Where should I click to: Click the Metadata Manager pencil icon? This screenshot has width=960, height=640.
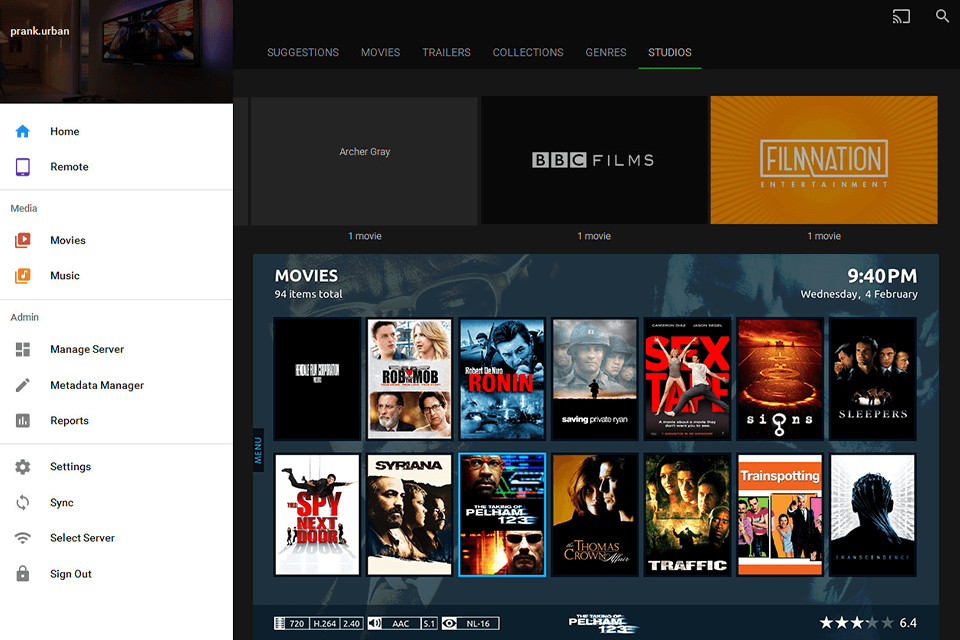click(x=23, y=385)
